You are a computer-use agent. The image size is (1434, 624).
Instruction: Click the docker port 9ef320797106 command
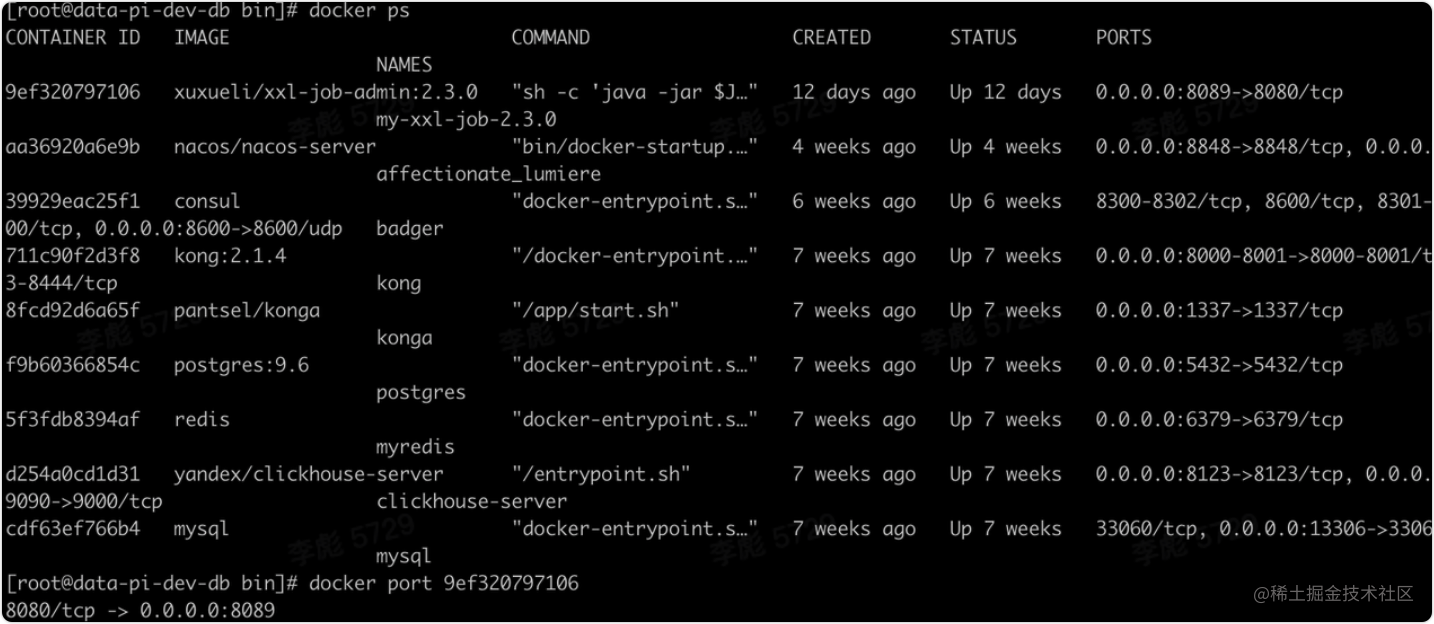click(x=444, y=583)
